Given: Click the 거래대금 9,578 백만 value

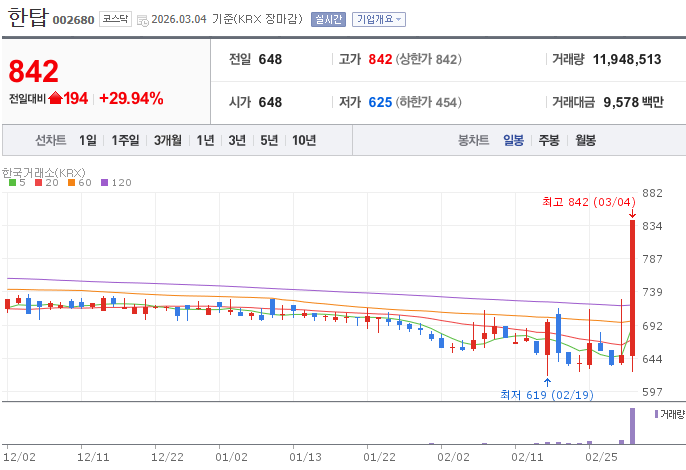Looking at the screenshot, I should pyautogui.click(x=633, y=102).
